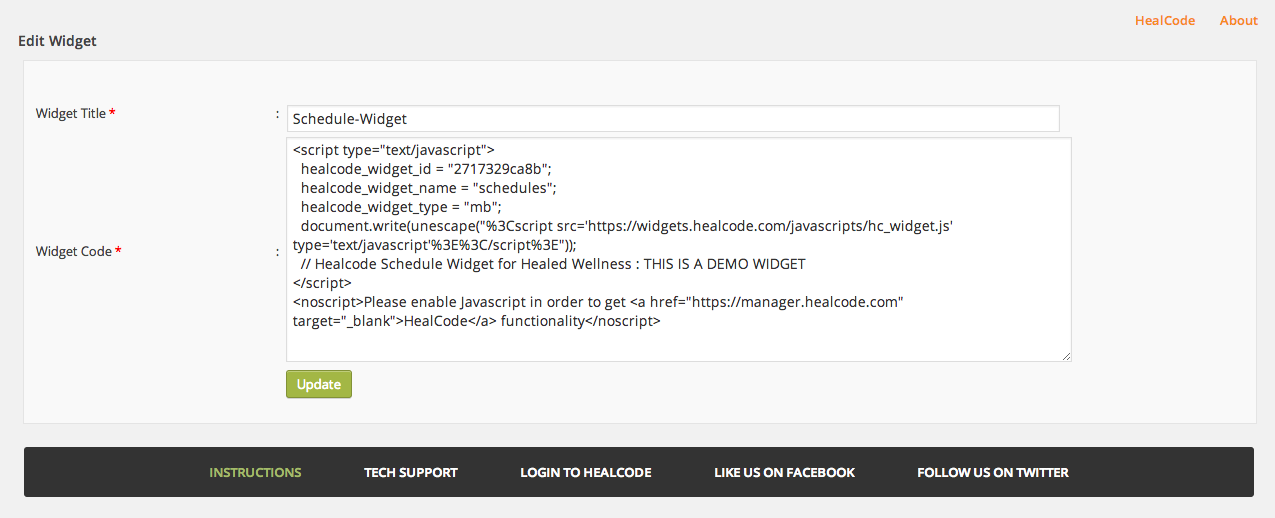Screen dimensions: 1275x518
Task: Click the blank area inside Widget Code textarea
Action: (x=678, y=343)
